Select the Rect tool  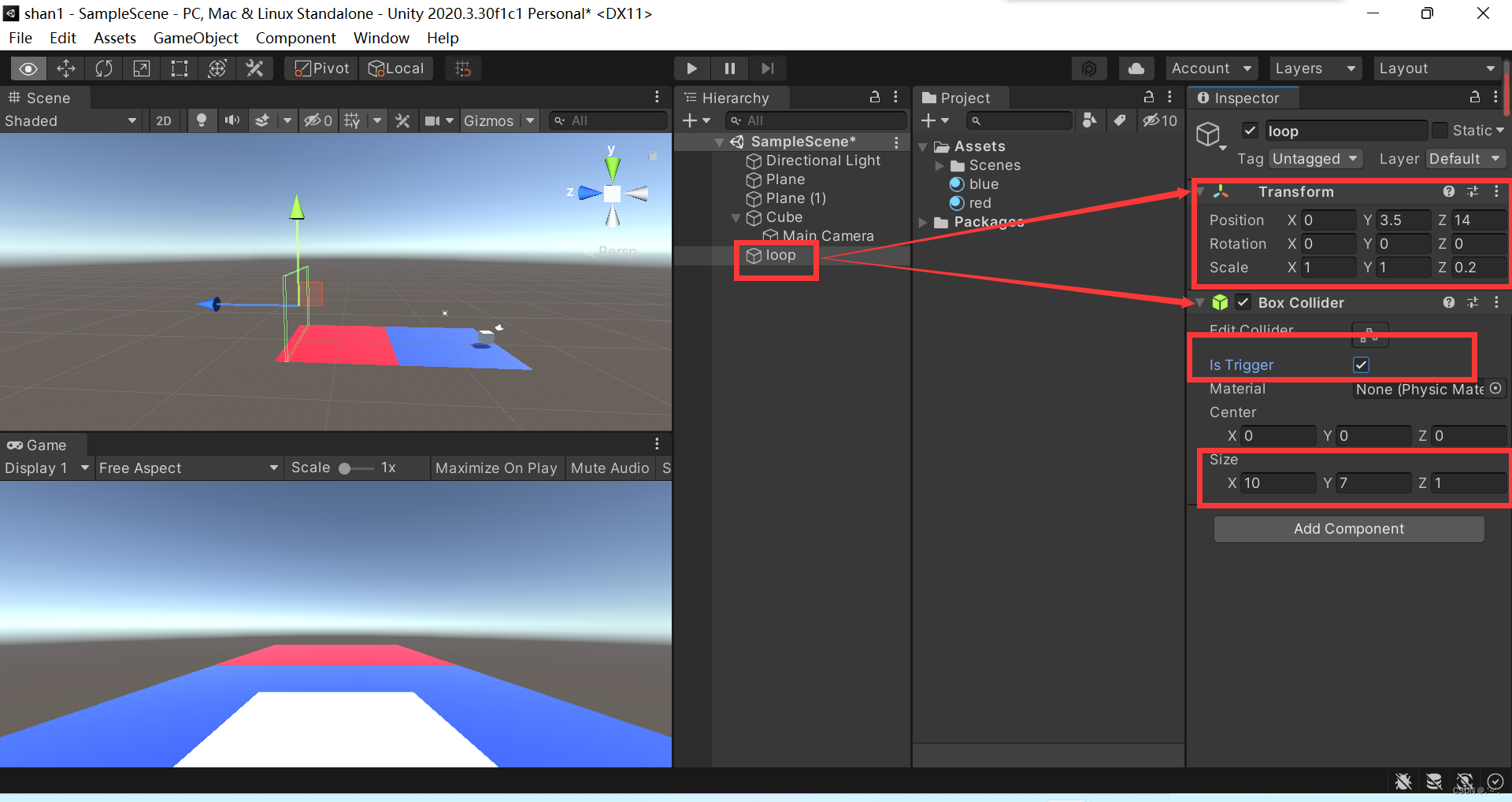click(179, 68)
